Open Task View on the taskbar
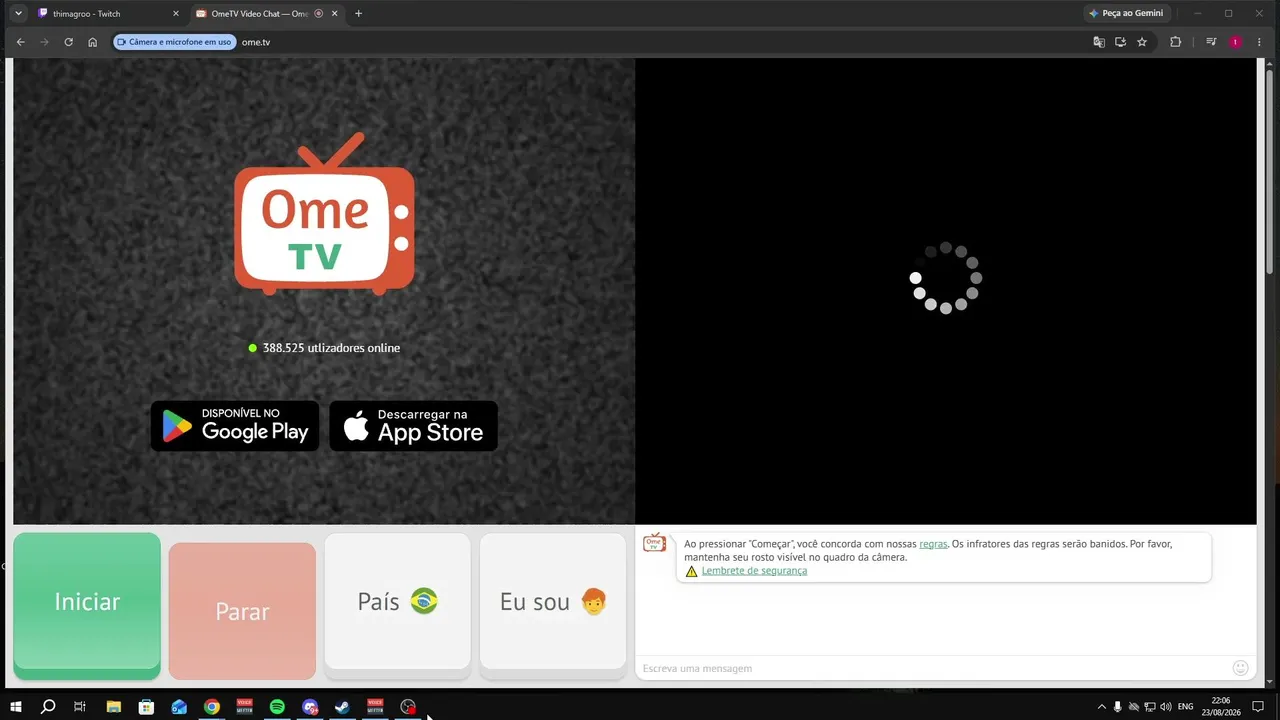The height and width of the screenshot is (720, 1280). pyautogui.click(x=80, y=706)
